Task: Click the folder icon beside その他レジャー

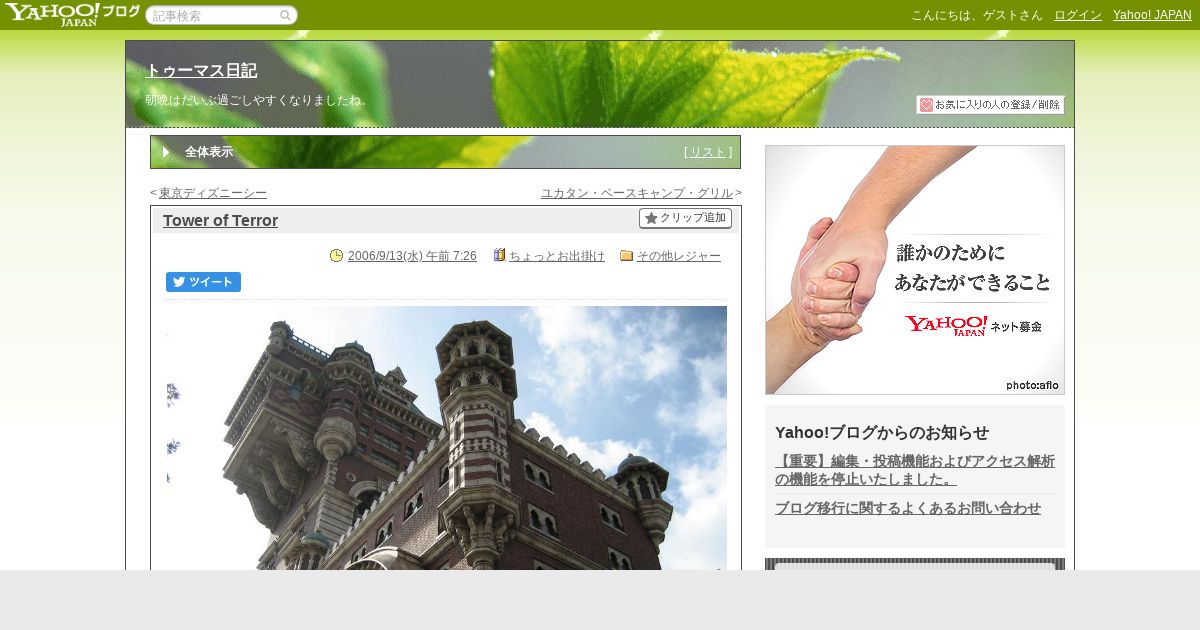Action: click(627, 256)
